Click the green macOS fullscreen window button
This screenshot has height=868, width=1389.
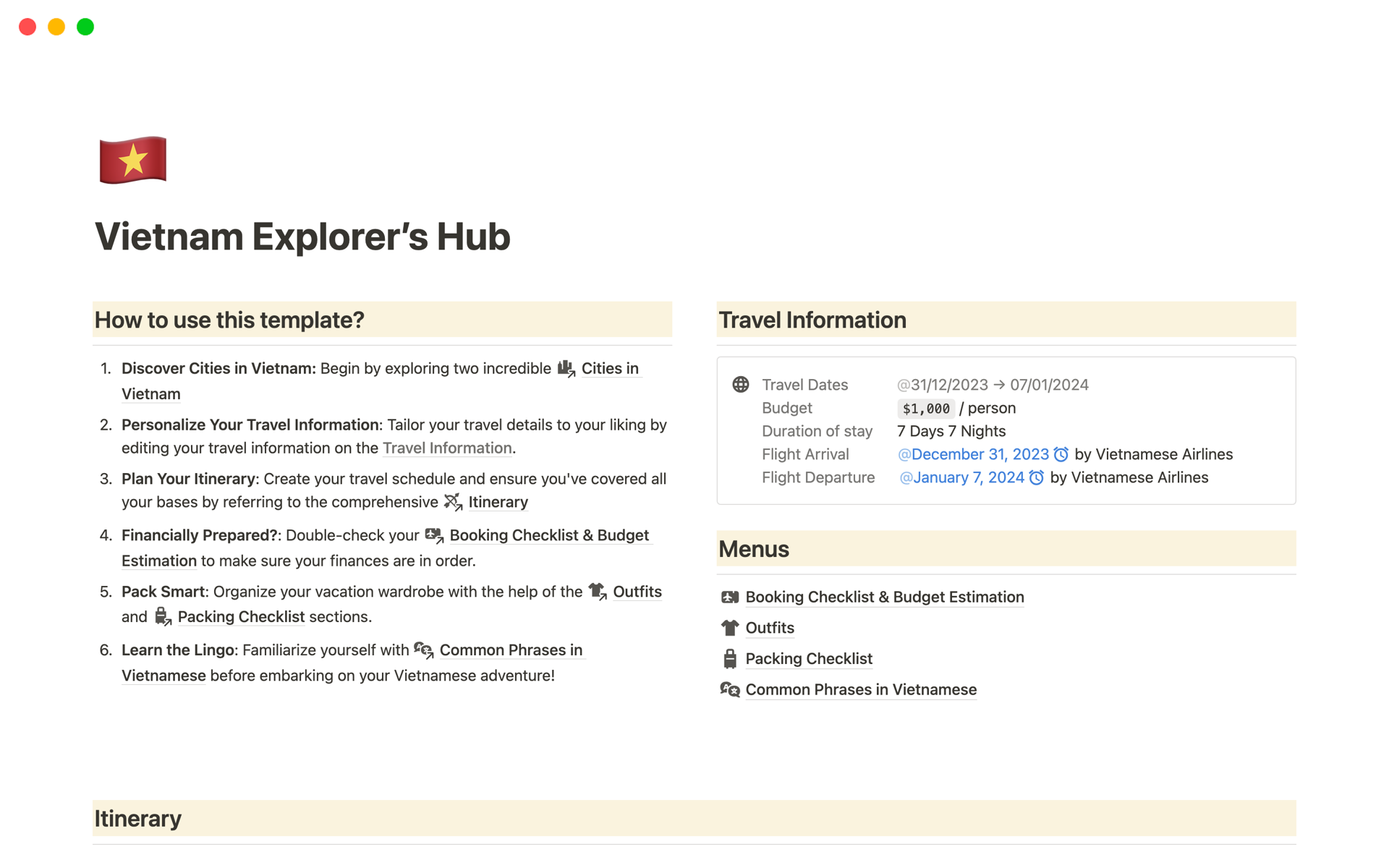(x=85, y=27)
